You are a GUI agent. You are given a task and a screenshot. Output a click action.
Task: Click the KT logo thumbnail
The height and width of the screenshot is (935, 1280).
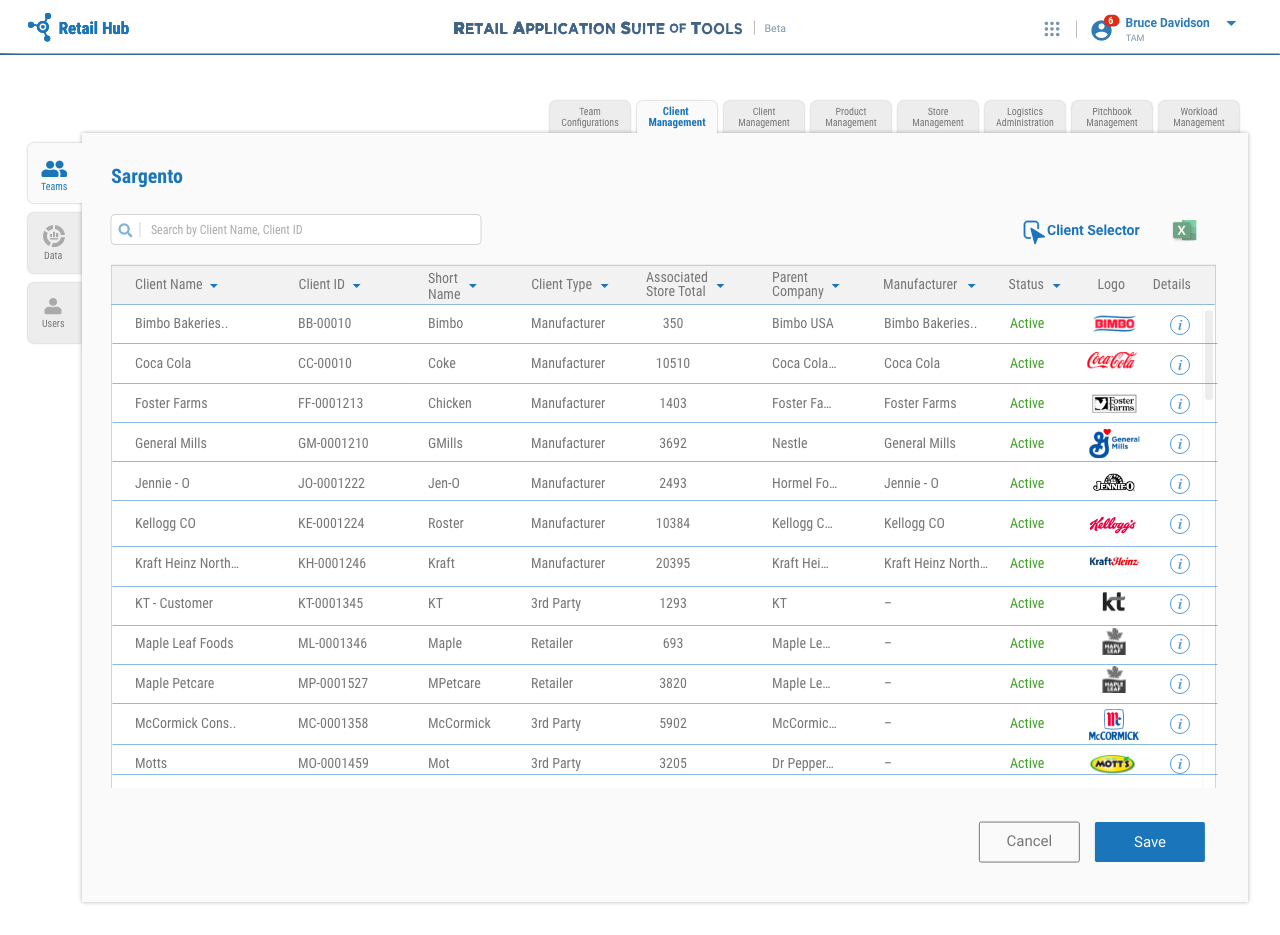click(1113, 602)
